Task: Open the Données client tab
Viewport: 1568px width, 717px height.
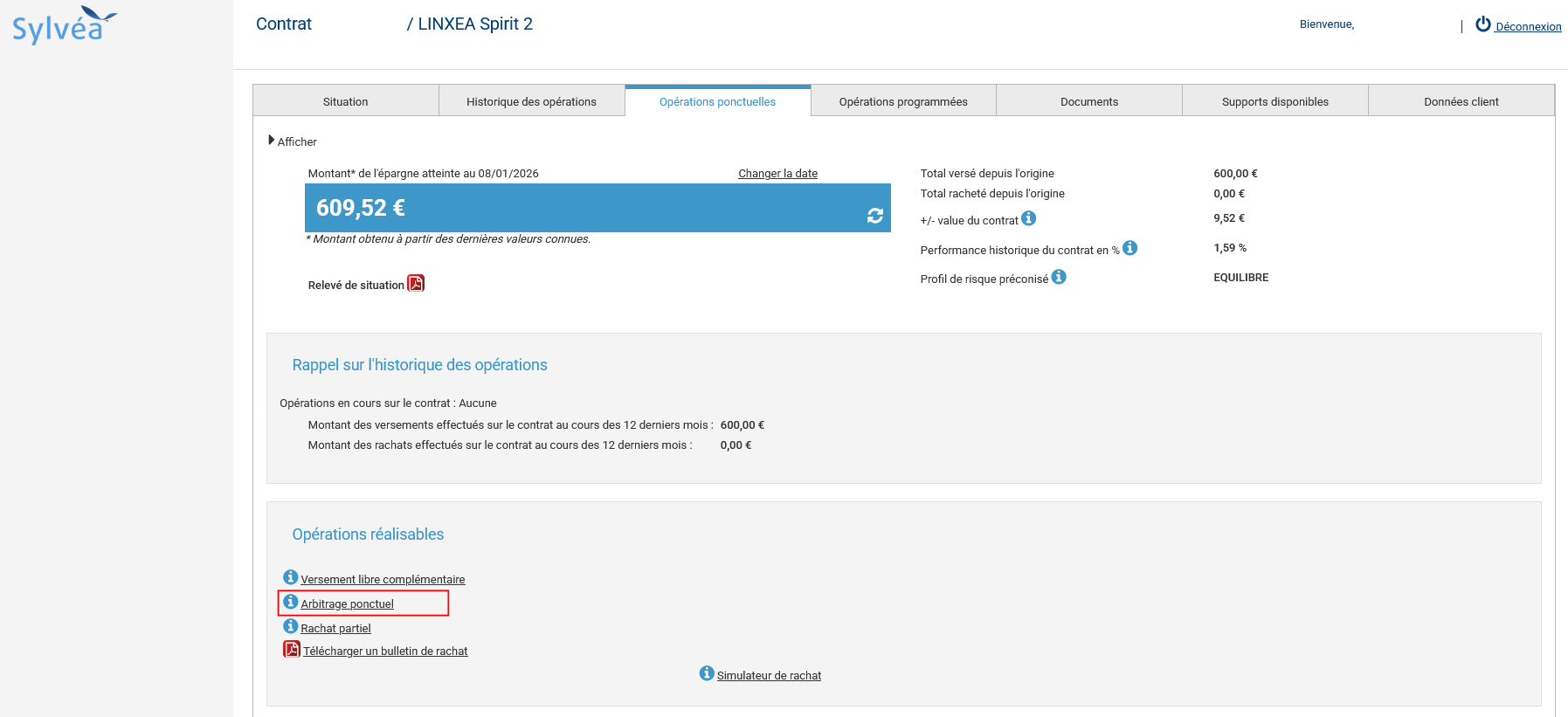Action: tap(1461, 101)
